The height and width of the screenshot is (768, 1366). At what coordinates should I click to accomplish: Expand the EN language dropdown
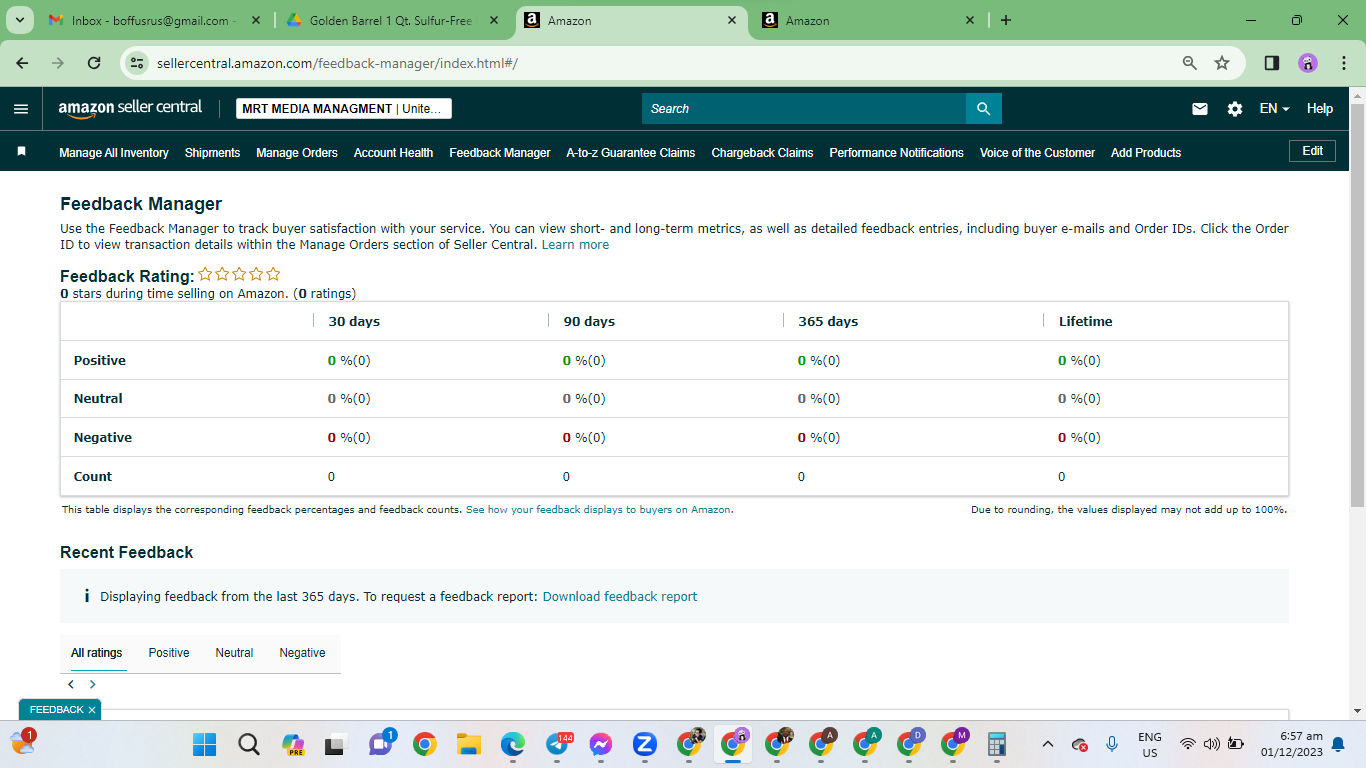click(x=1274, y=109)
